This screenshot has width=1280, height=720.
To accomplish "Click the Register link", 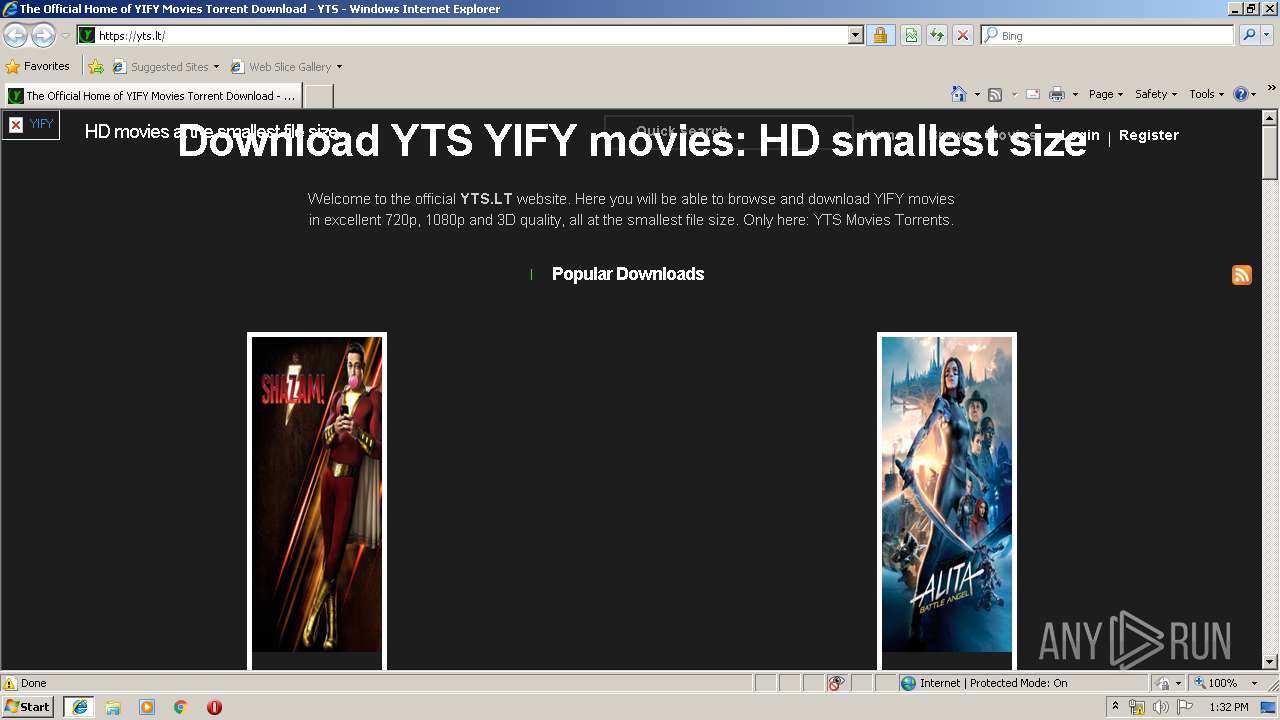I will click(x=1149, y=135).
